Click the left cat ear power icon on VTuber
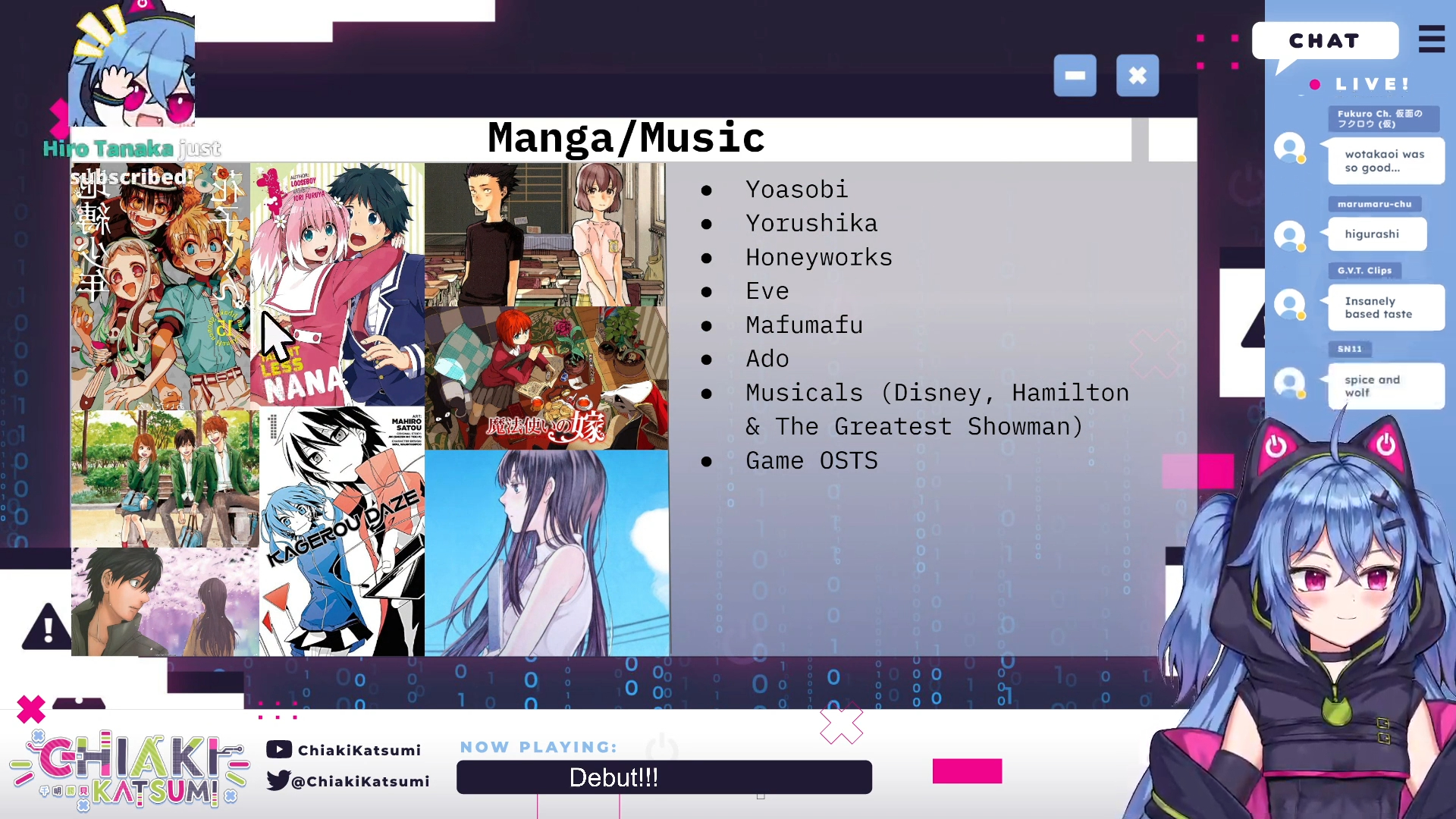Image resolution: width=1456 pixels, height=819 pixels. 1276,445
